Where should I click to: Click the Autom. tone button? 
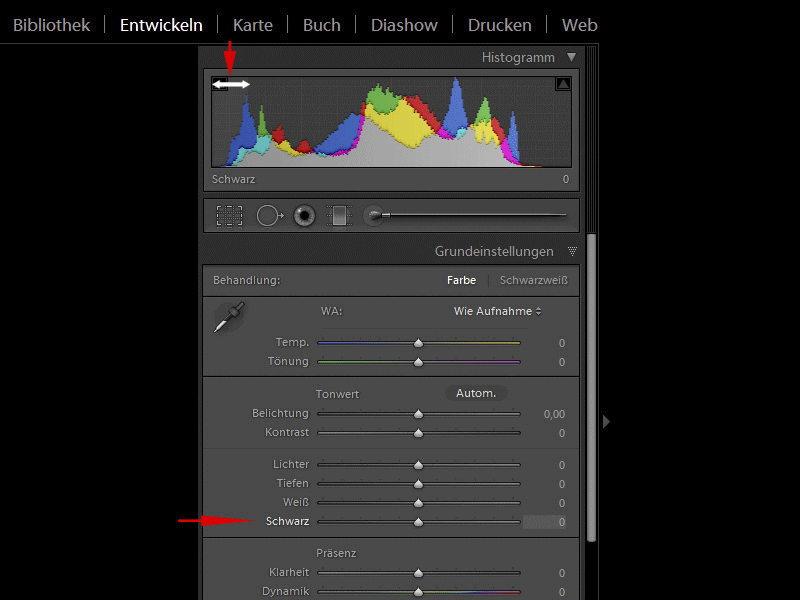pyautogui.click(x=476, y=393)
